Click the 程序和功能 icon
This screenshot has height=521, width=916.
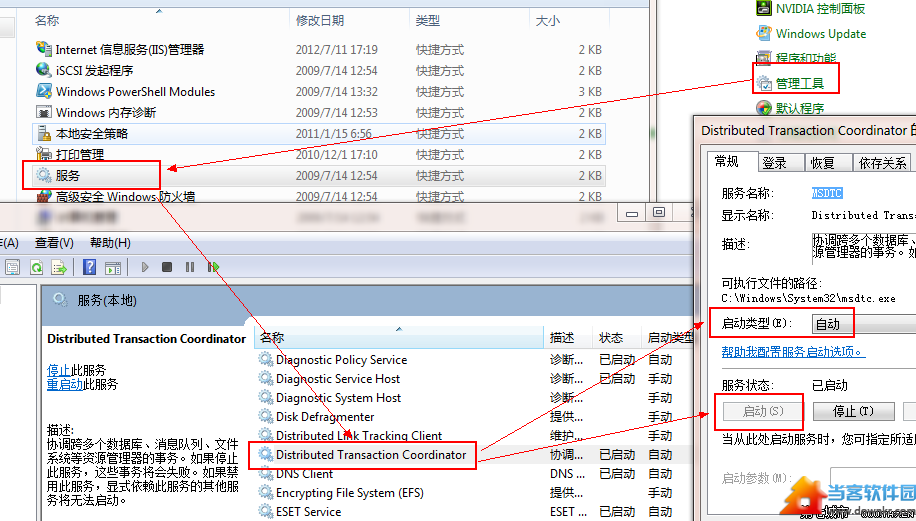[x=764, y=58]
